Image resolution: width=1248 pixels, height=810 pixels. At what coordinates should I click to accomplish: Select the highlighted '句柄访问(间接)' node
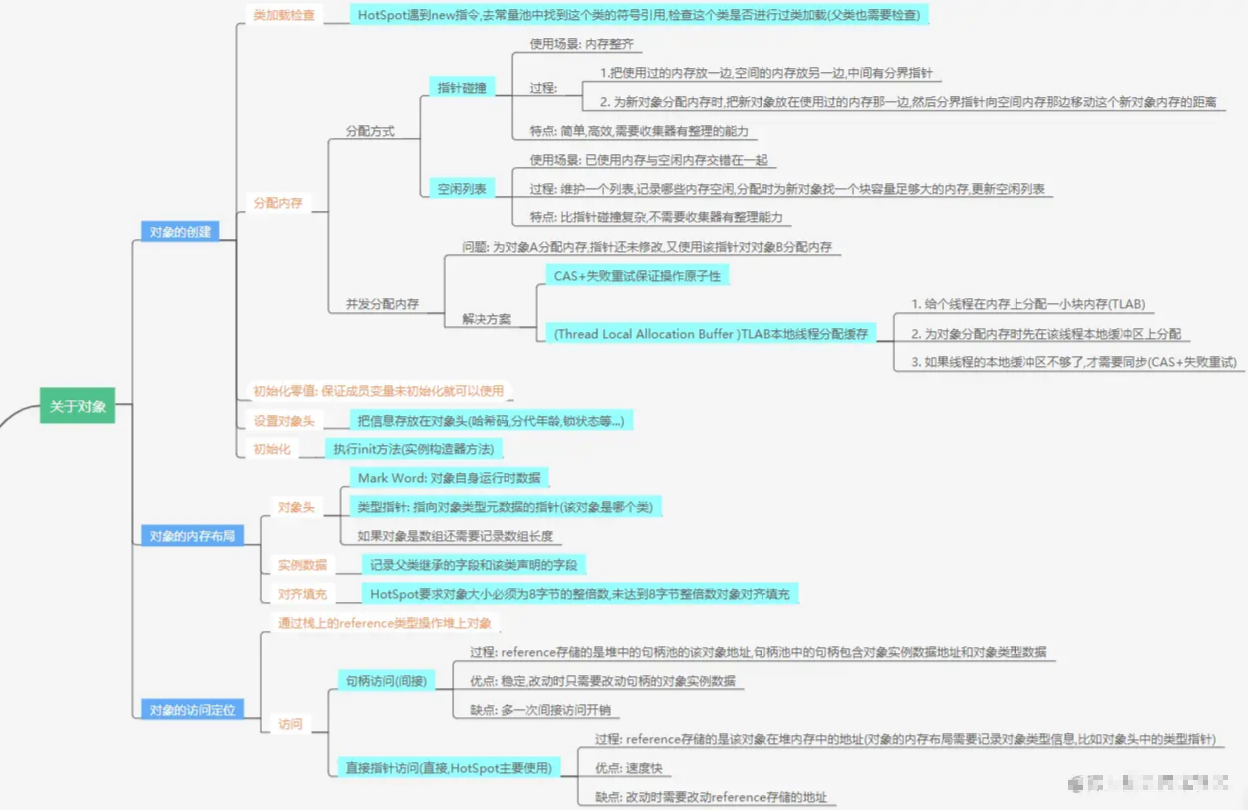tap(385, 681)
